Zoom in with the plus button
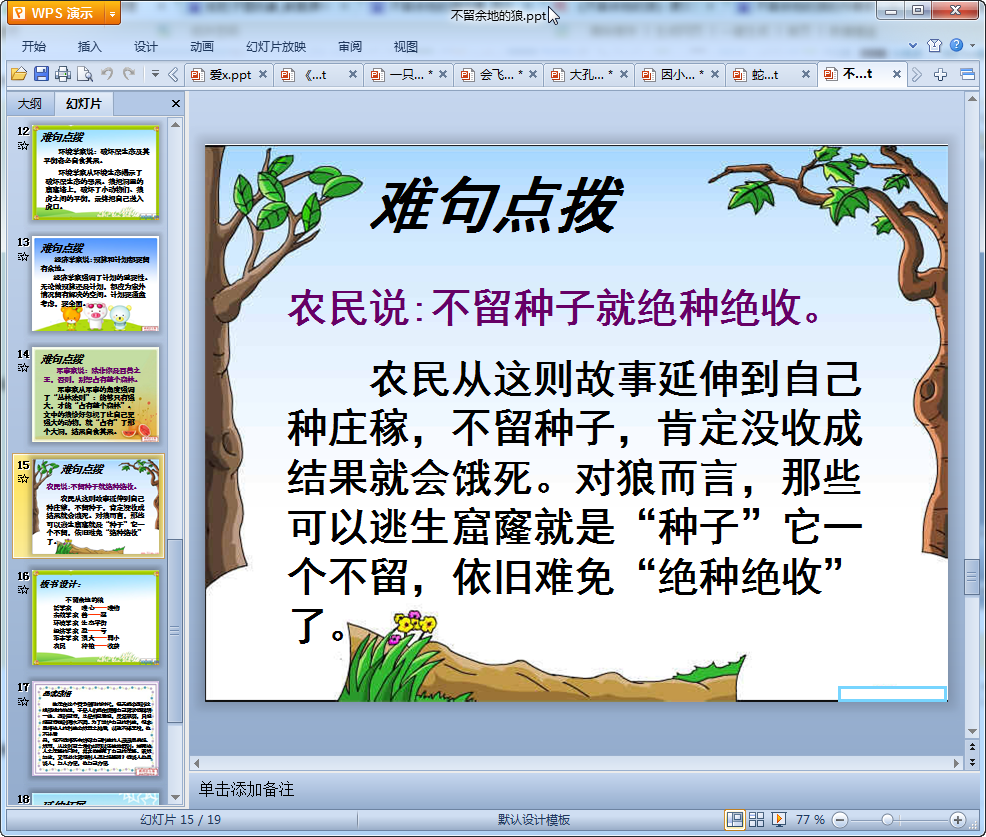The height and width of the screenshot is (837, 986). (x=958, y=819)
